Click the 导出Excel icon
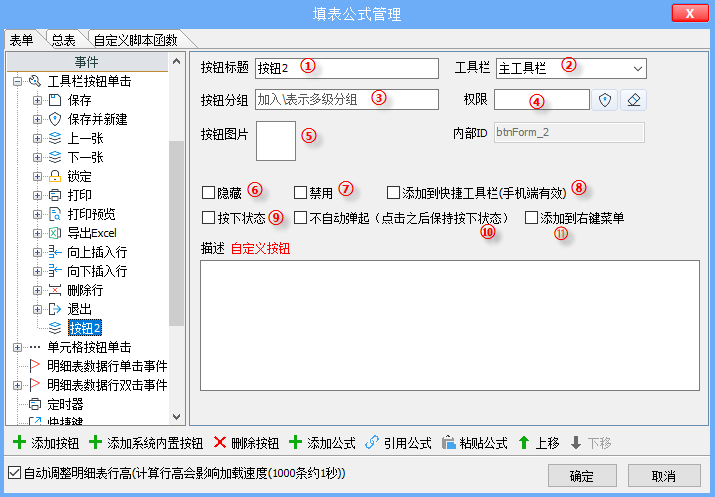 tap(55, 233)
